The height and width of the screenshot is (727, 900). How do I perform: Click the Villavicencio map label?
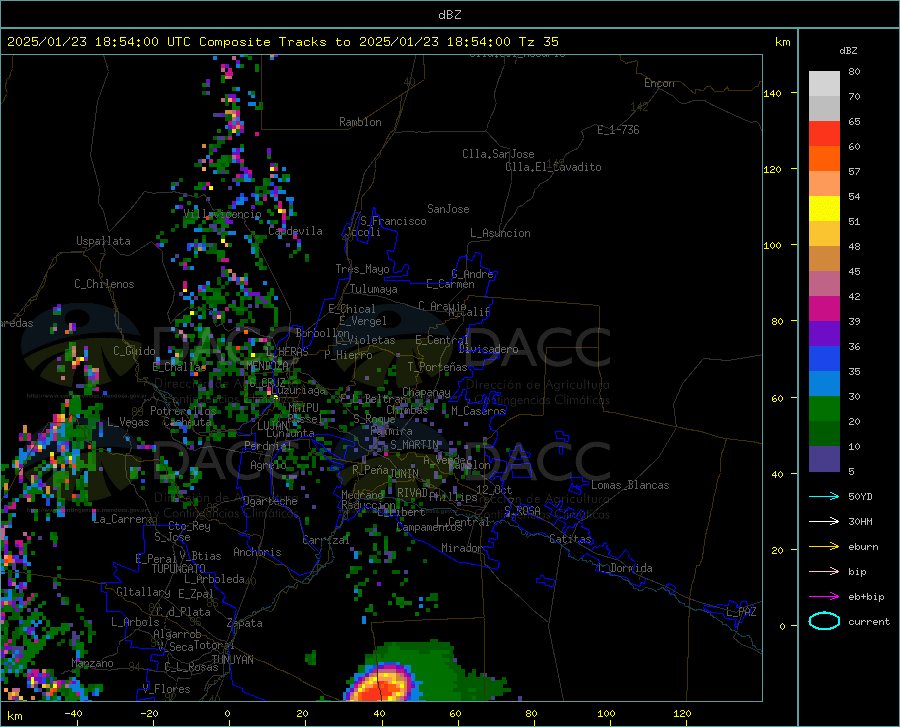223,214
